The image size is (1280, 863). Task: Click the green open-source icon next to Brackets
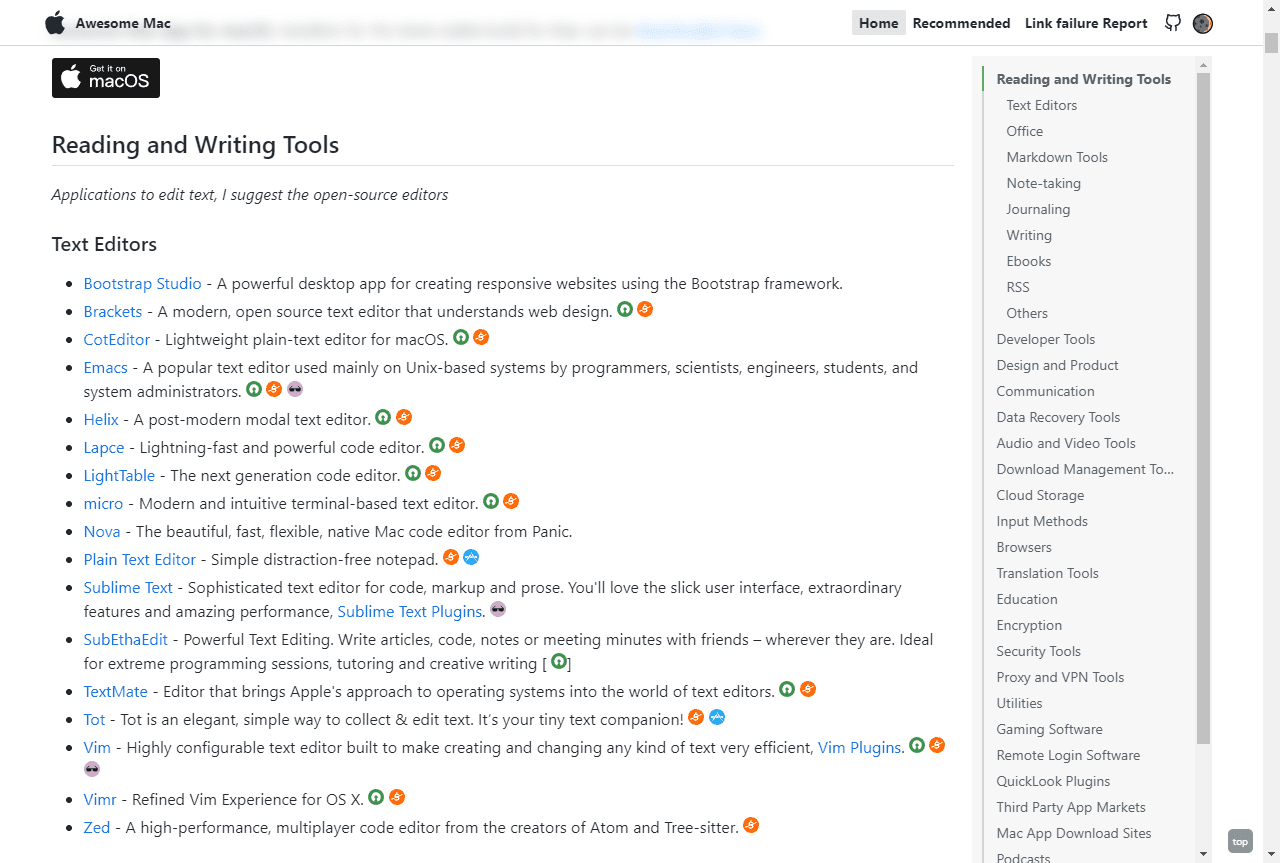pyautogui.click(x=625, y=310)
